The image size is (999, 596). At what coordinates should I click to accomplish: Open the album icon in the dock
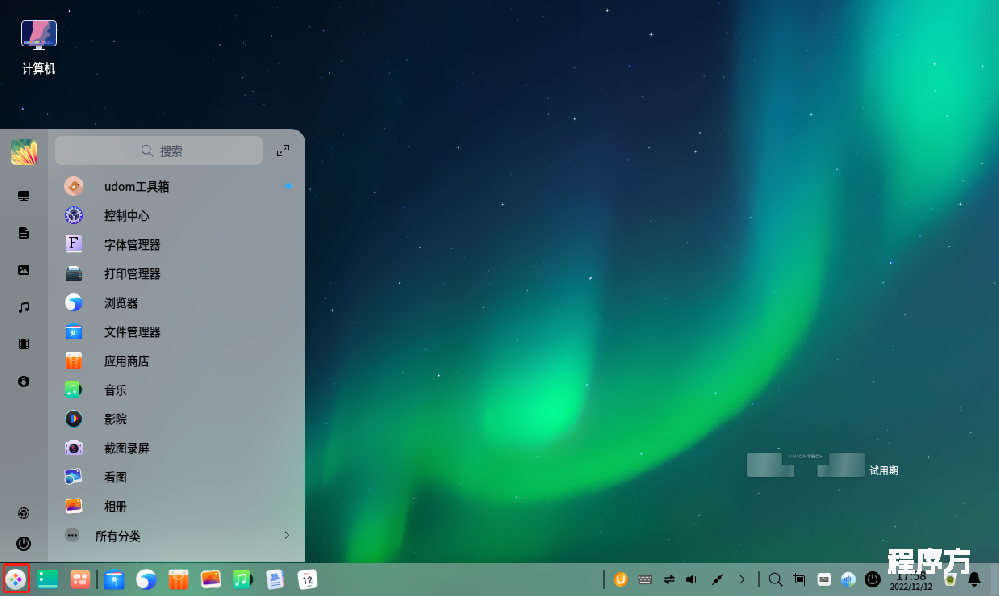[210, 579]
